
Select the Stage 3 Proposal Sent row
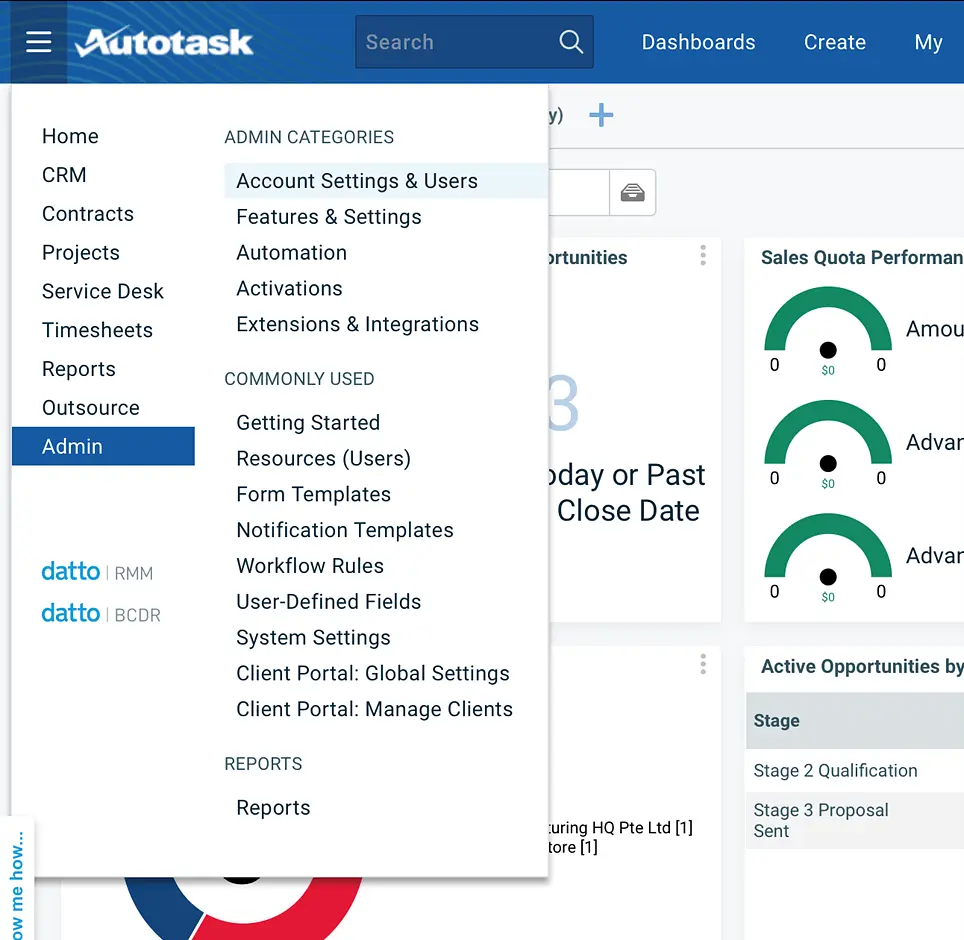[x=855, y=821]
